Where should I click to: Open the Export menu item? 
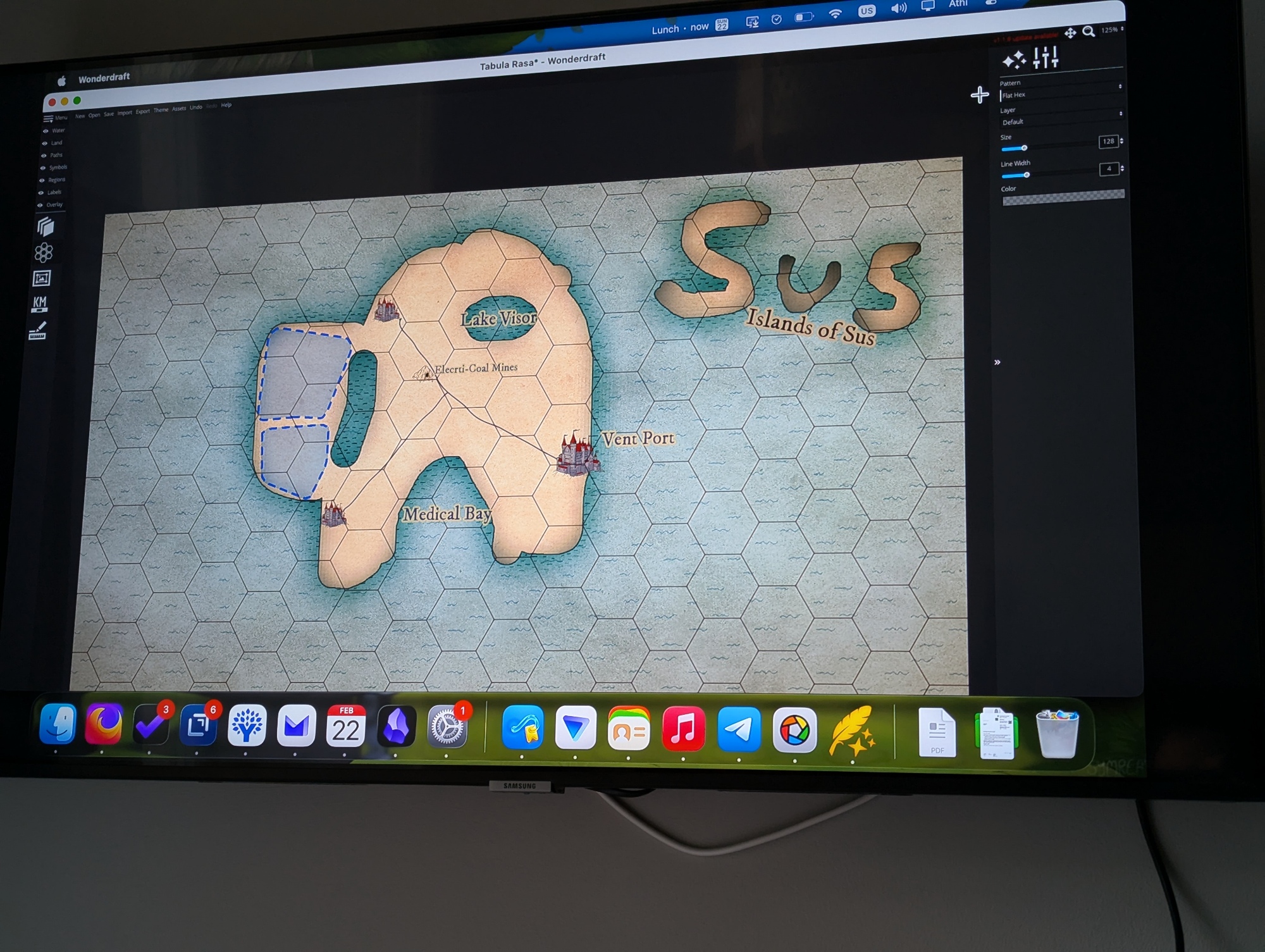[x=142, y=112]
